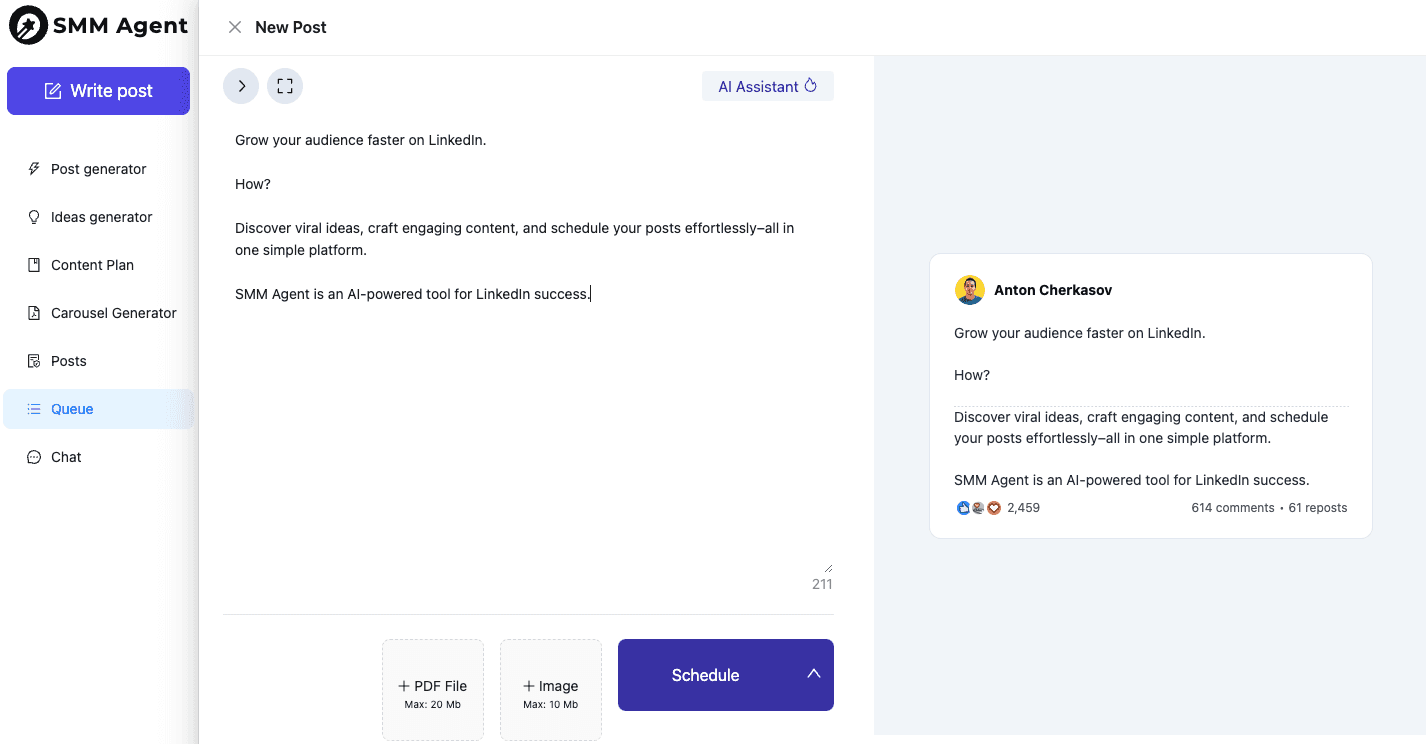1426x744 pixels.
Task: Open the Content Plan menu item
Action: coord(92,265)
